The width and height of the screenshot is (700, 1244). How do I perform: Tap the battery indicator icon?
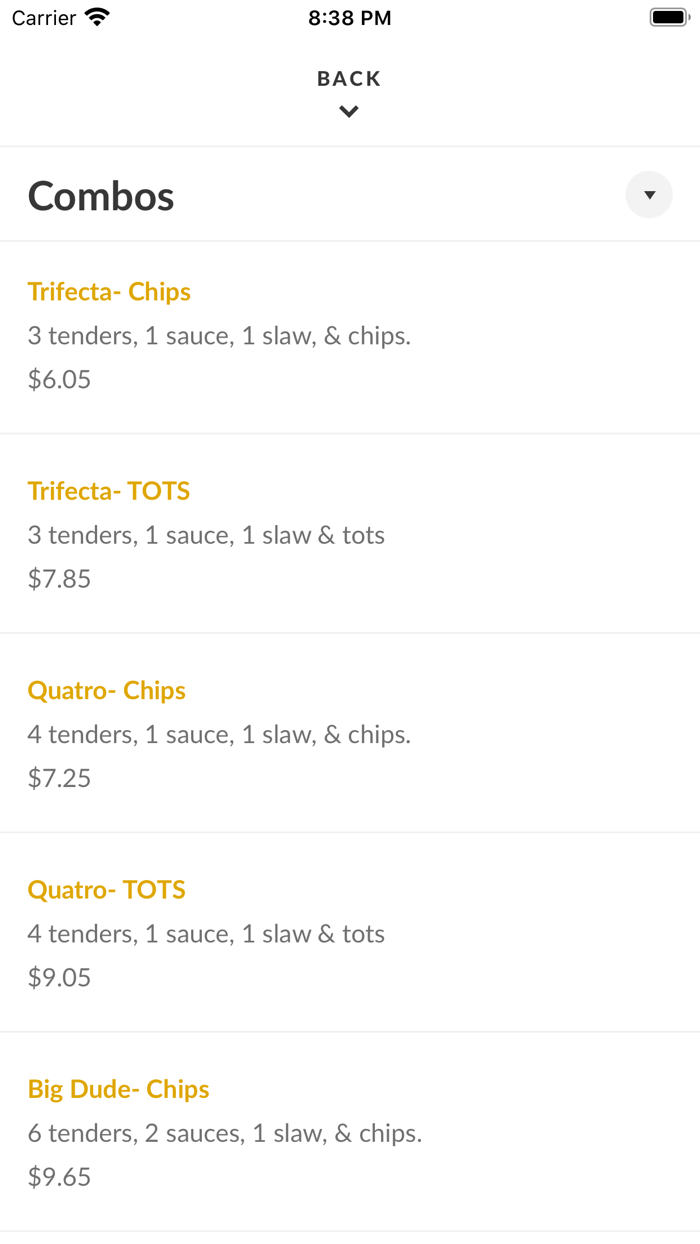pyautogui.click(x=668, y=17)
